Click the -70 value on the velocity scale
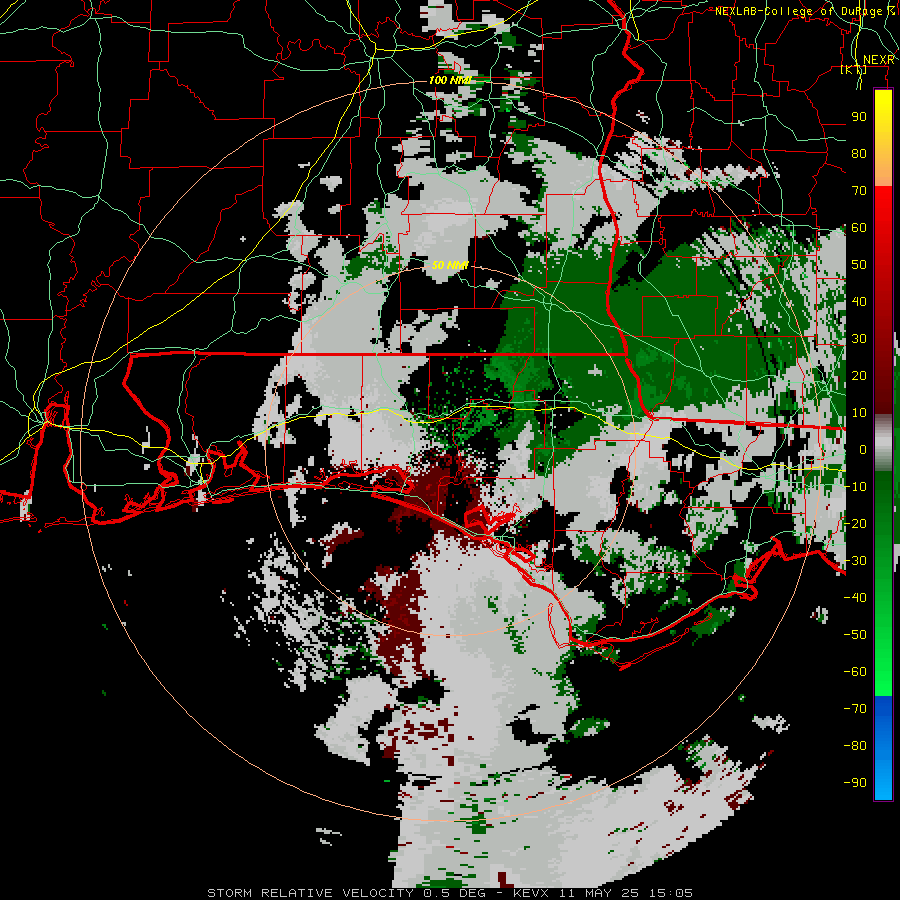 point(855,709)
